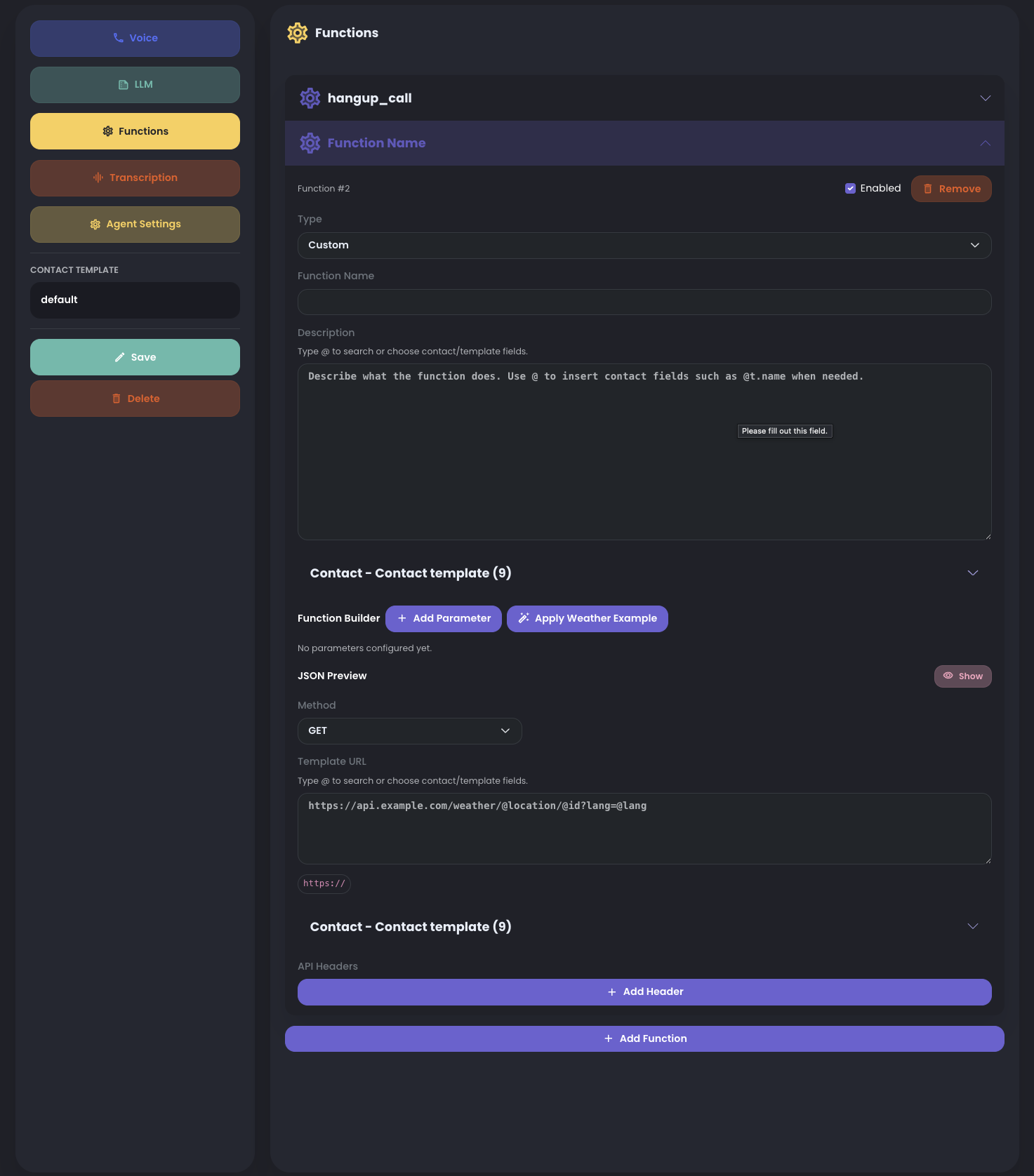Uncheck the Enabled checkbox
This screenshot has height=1176, width=1034.
tap(850, 188)
